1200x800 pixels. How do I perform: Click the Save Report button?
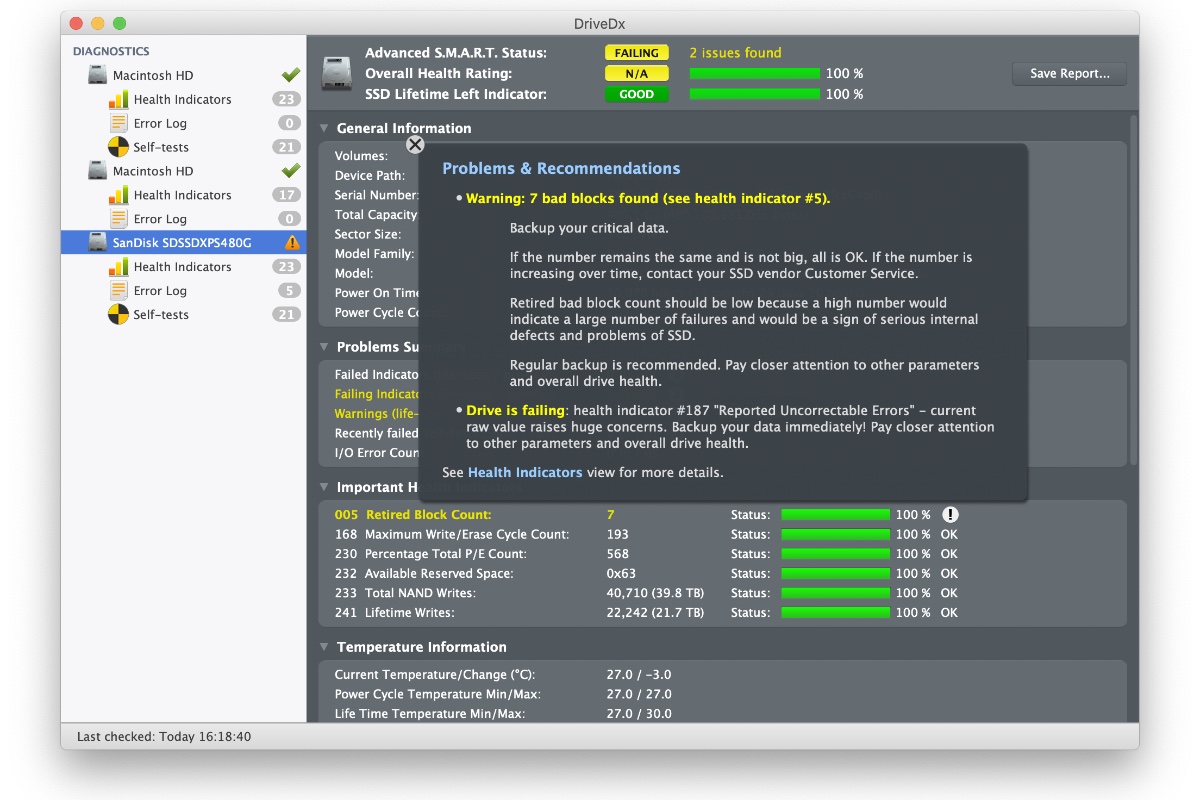tap(1068, 73)
